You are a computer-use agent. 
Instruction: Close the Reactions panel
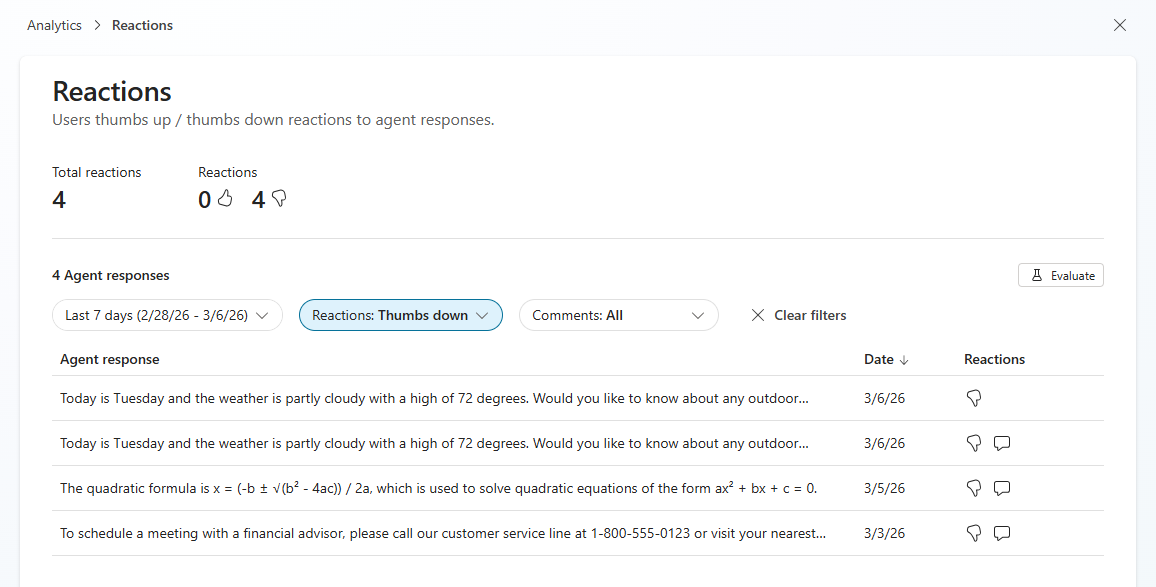pyautogui.click(x=1120, y=25)
